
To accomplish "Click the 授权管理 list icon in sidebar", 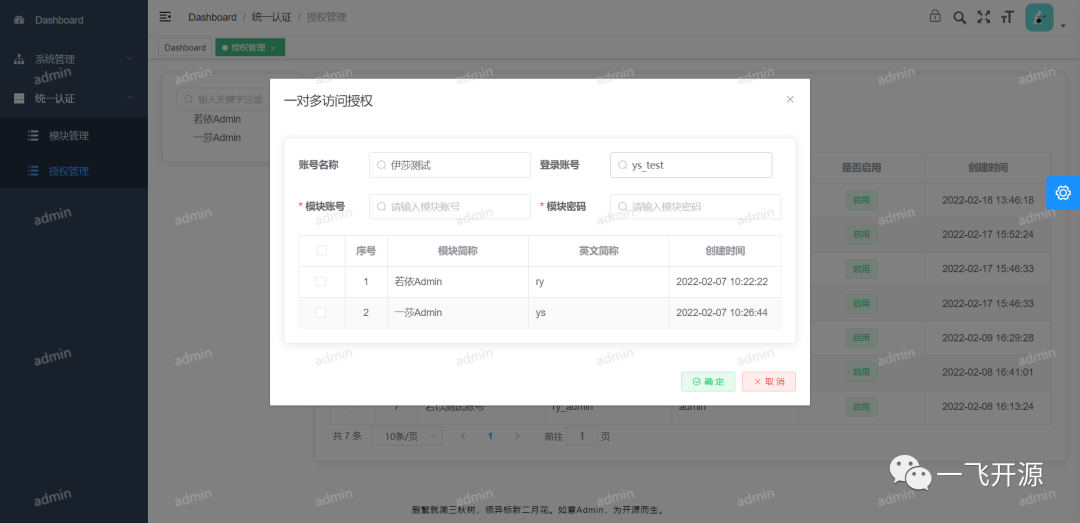I will coord(32,171).
